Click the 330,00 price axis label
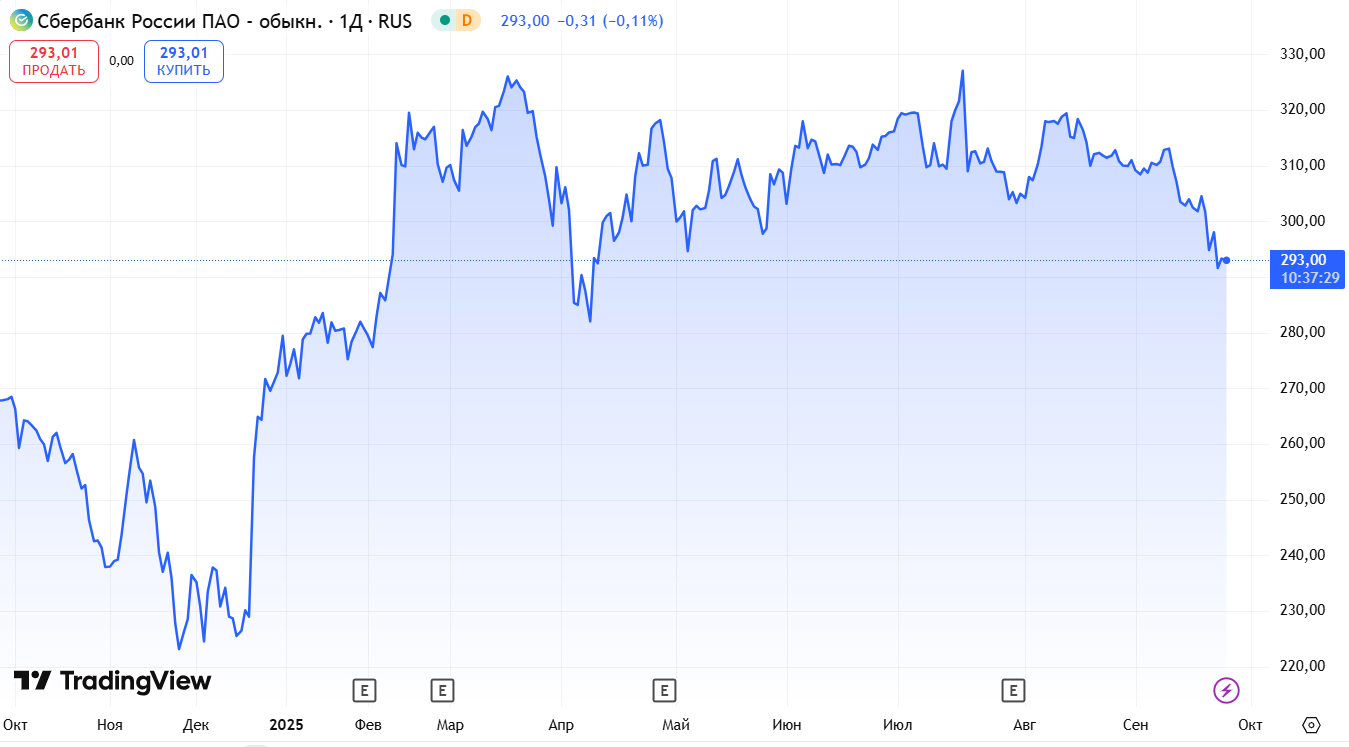This screenshot has width=1349, height=747. click(1302, 54)
